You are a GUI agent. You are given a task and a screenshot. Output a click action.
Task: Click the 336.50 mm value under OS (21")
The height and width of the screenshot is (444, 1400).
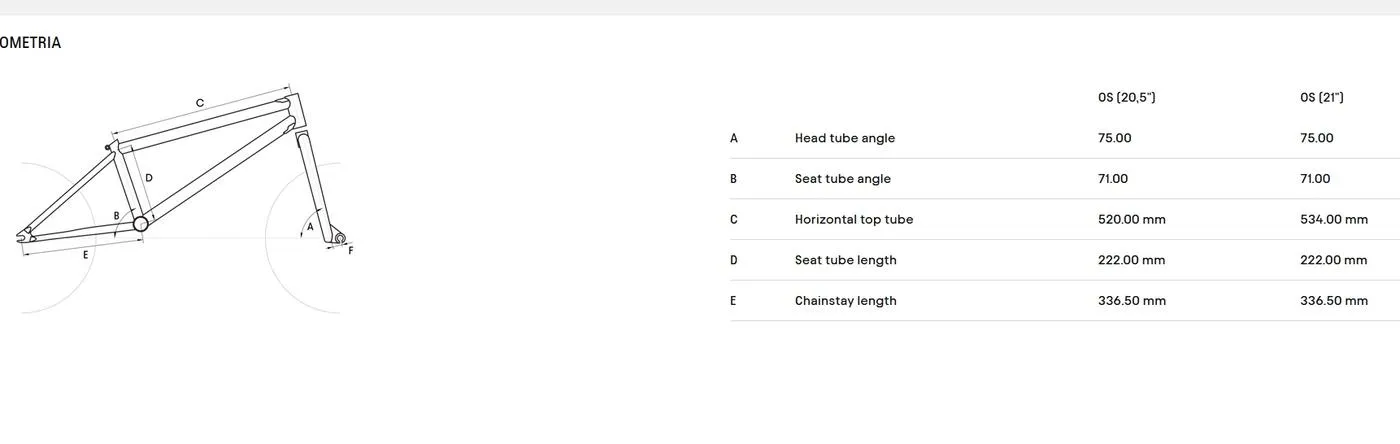coord(1334,301)
